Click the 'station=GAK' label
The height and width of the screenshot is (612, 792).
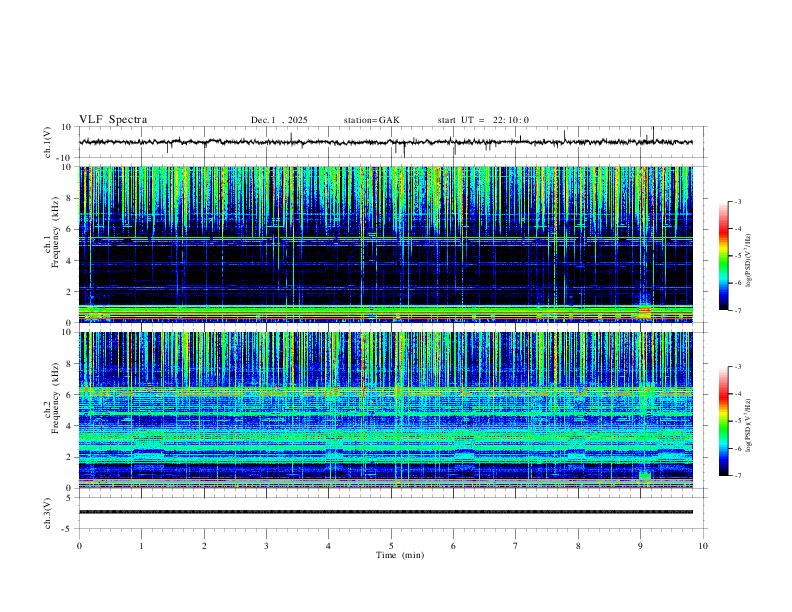point(371,120)
